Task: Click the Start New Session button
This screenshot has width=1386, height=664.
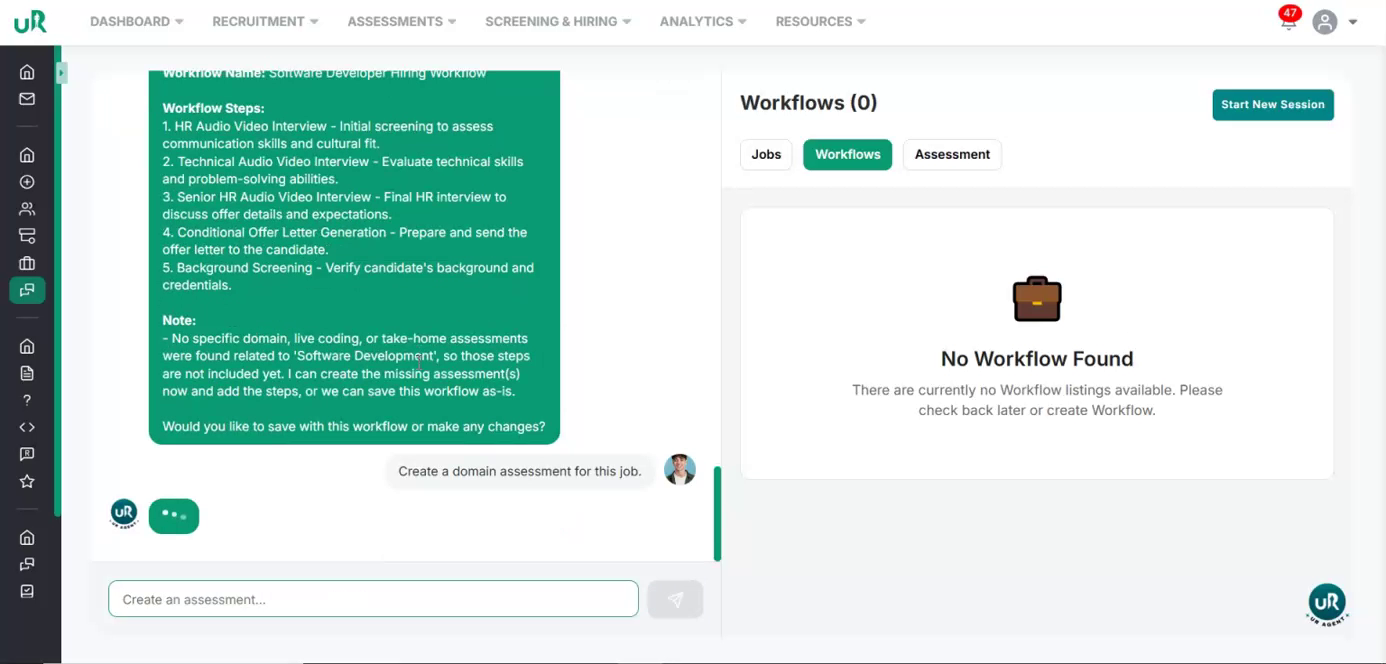Action: [x=1272, y=104]
